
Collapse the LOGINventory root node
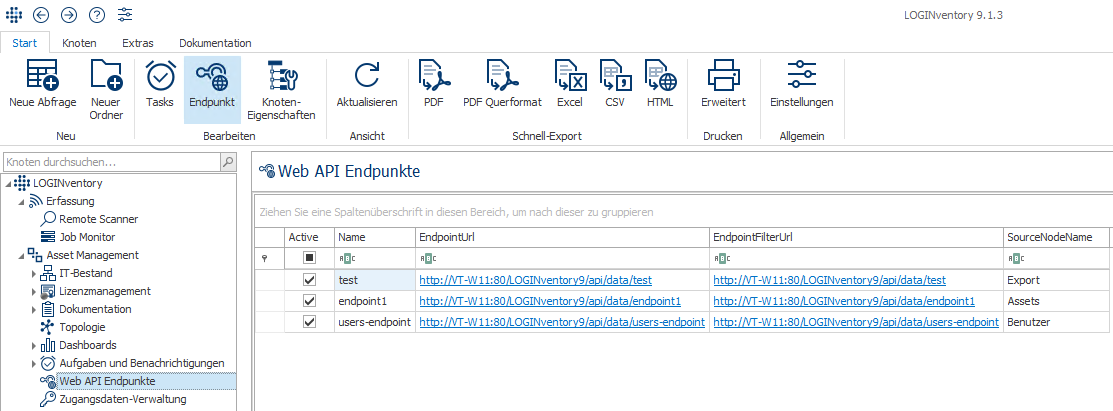coord(8,184)
